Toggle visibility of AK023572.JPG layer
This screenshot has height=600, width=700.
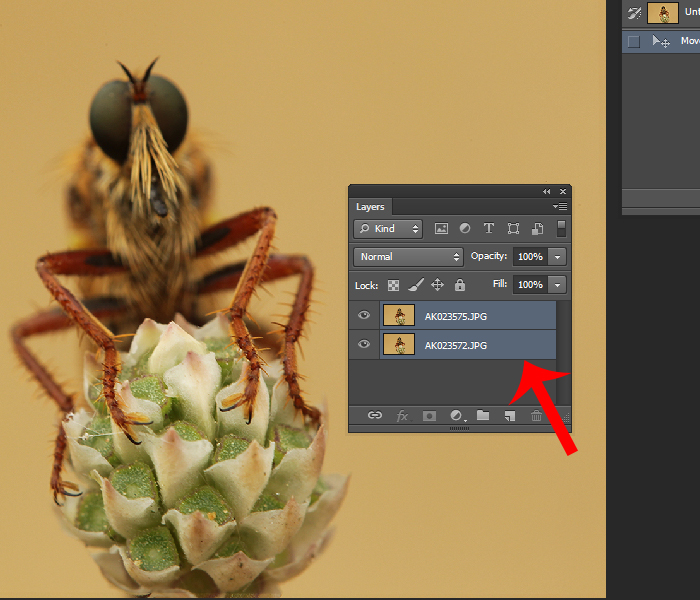[x=363, y=345]
